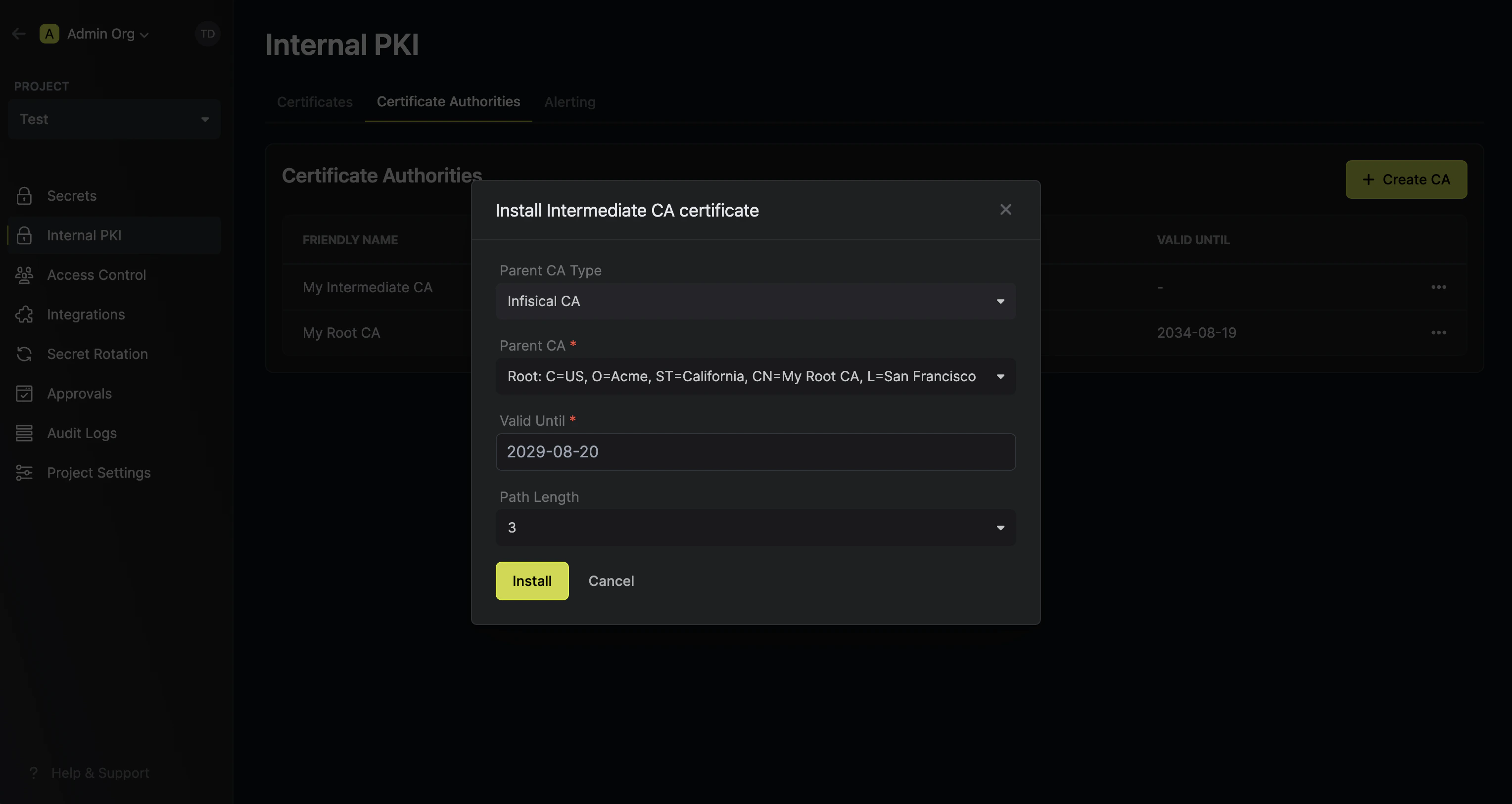Select My Root CA row name
Viewport: 1512px width, 804px height.
[341, 332]
